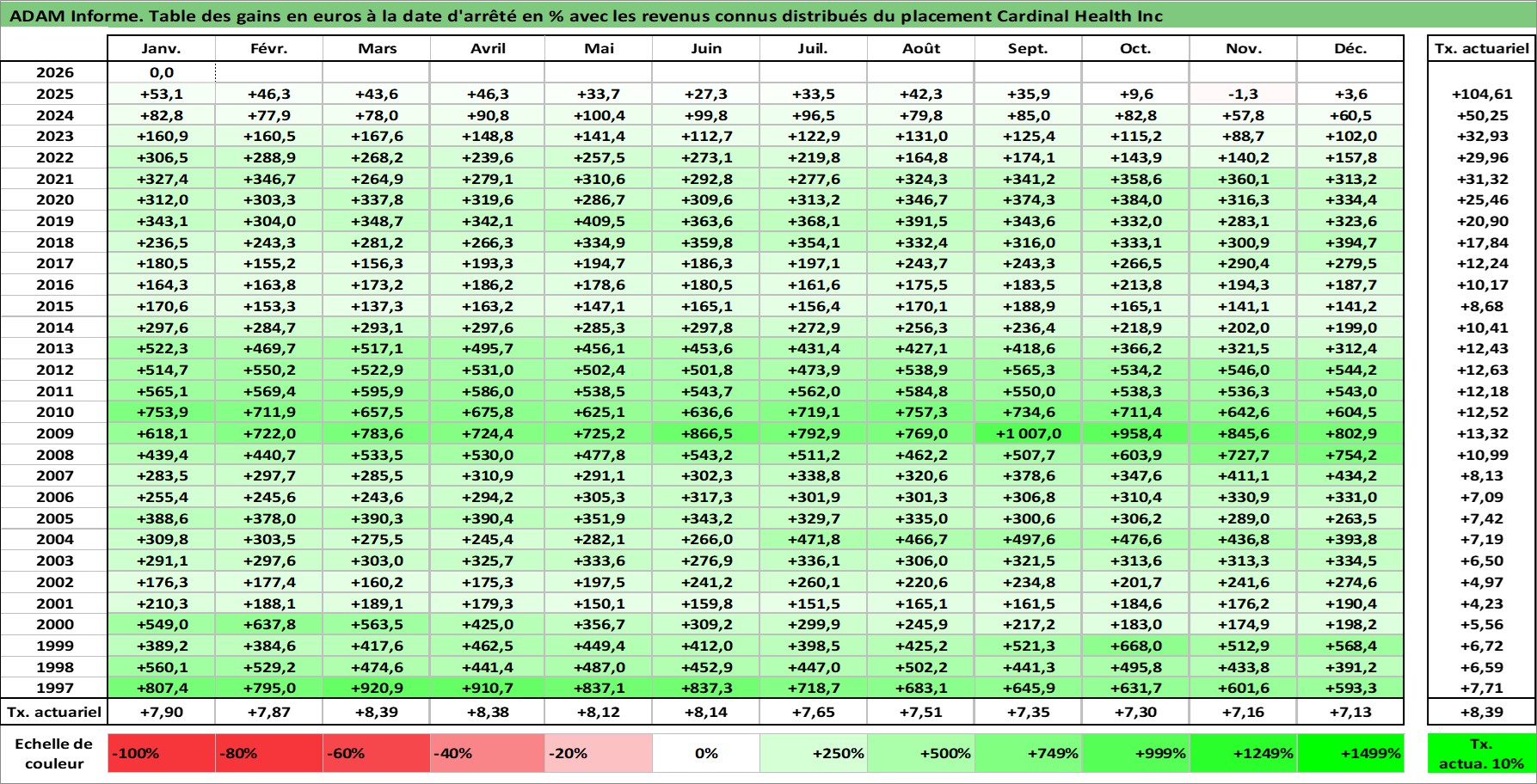Click the -1,3 November 2025 cell

click(1244, 94)
